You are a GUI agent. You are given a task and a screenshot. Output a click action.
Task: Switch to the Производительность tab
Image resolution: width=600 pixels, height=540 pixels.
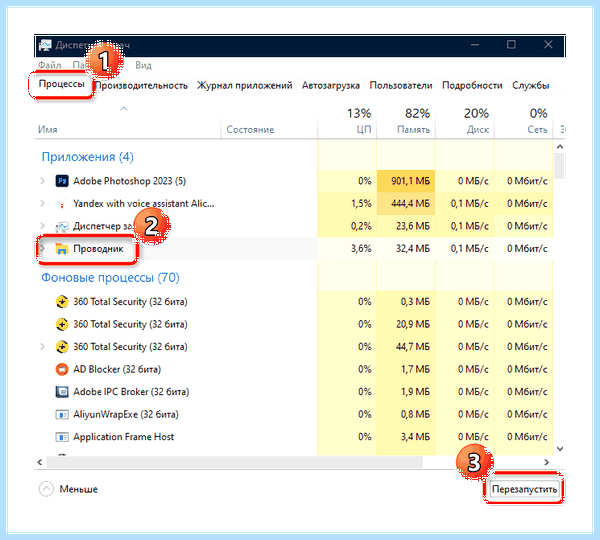tap(142, 85)
